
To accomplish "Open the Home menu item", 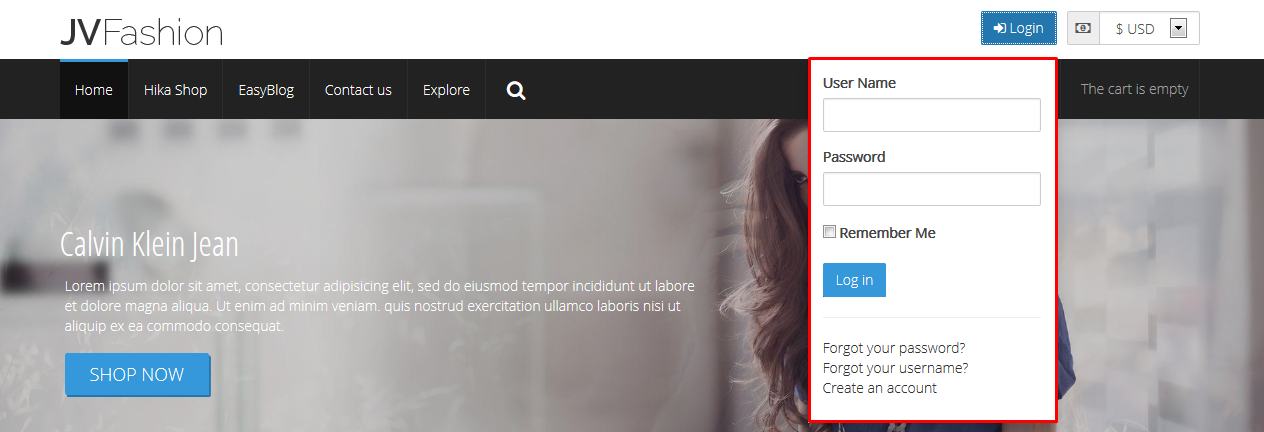I will [x=94, y=90].
